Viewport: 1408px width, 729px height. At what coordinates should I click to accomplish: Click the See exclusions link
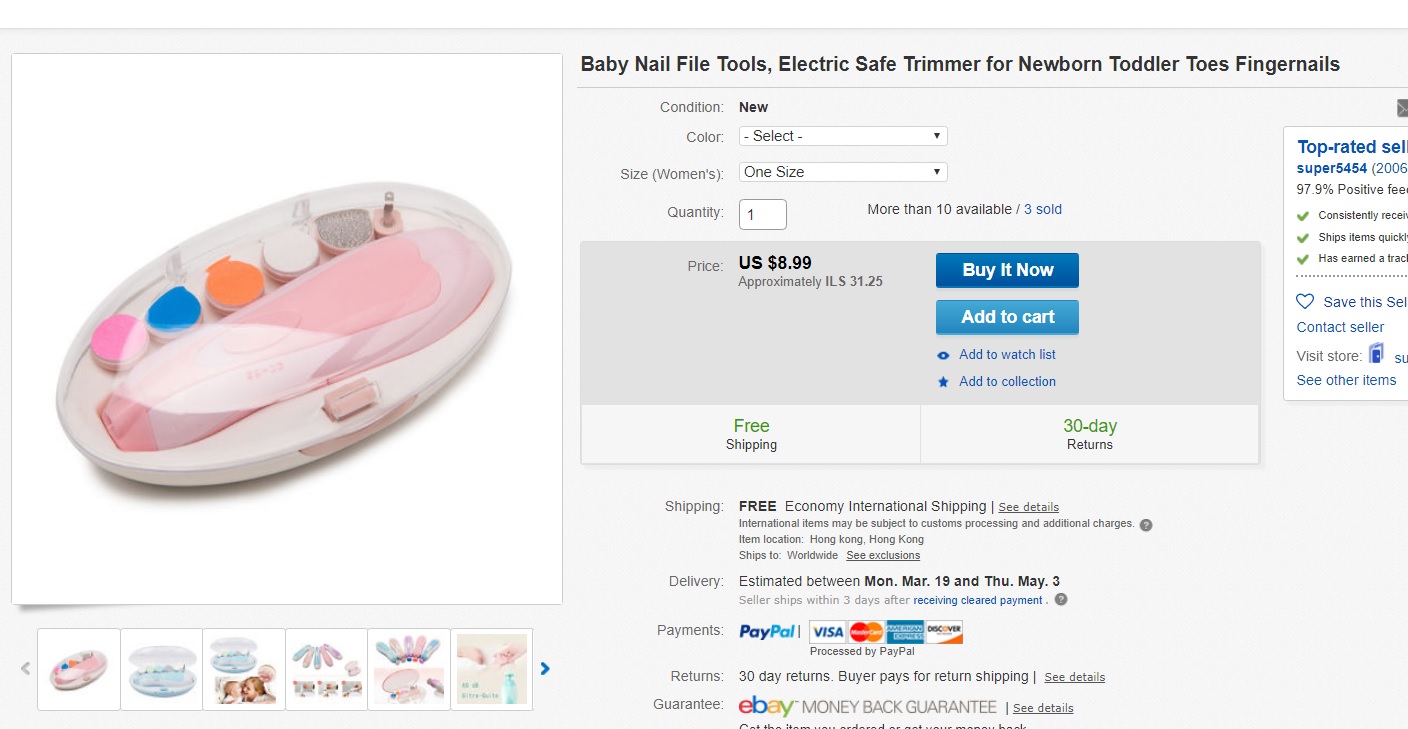883,555
